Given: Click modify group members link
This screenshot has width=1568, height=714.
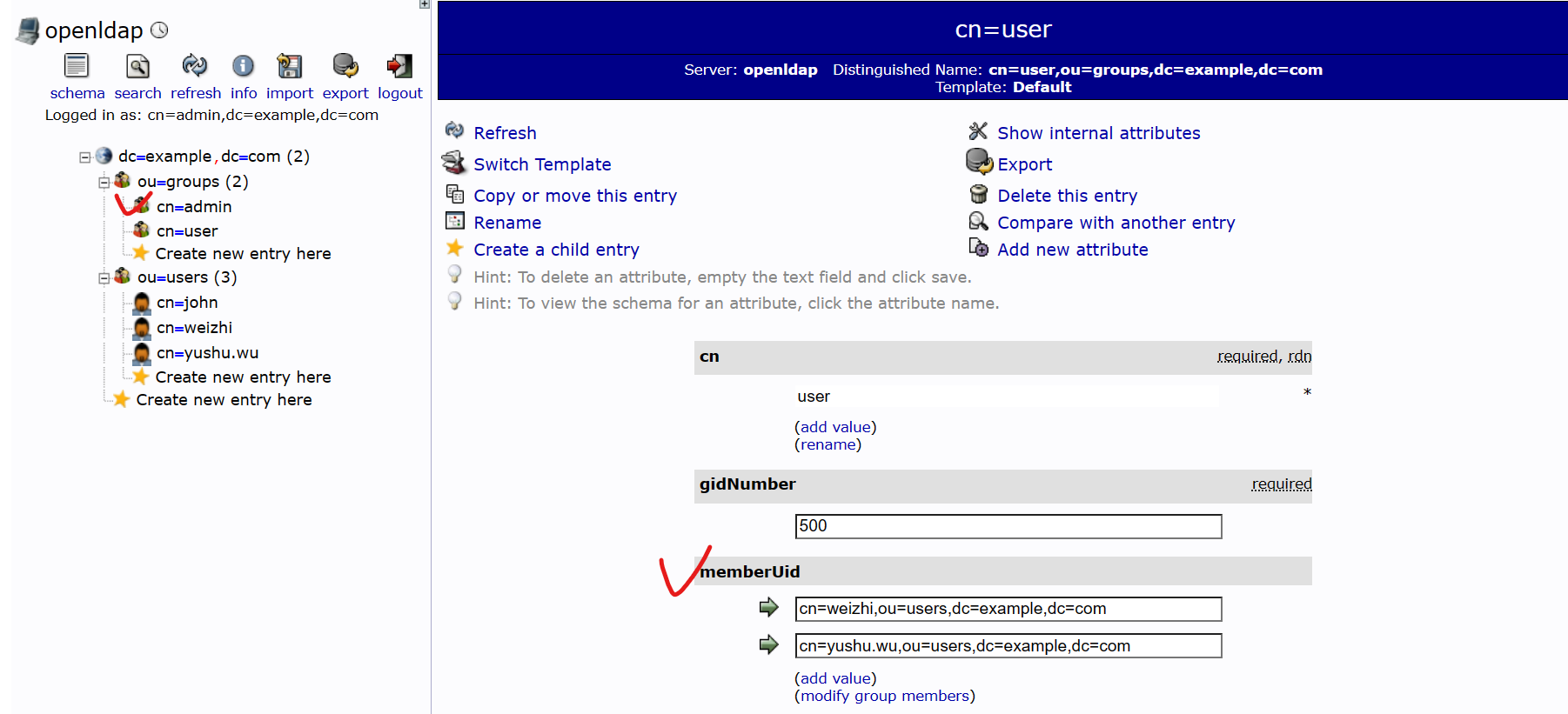Looking at the screenshot, I should 884,696.
